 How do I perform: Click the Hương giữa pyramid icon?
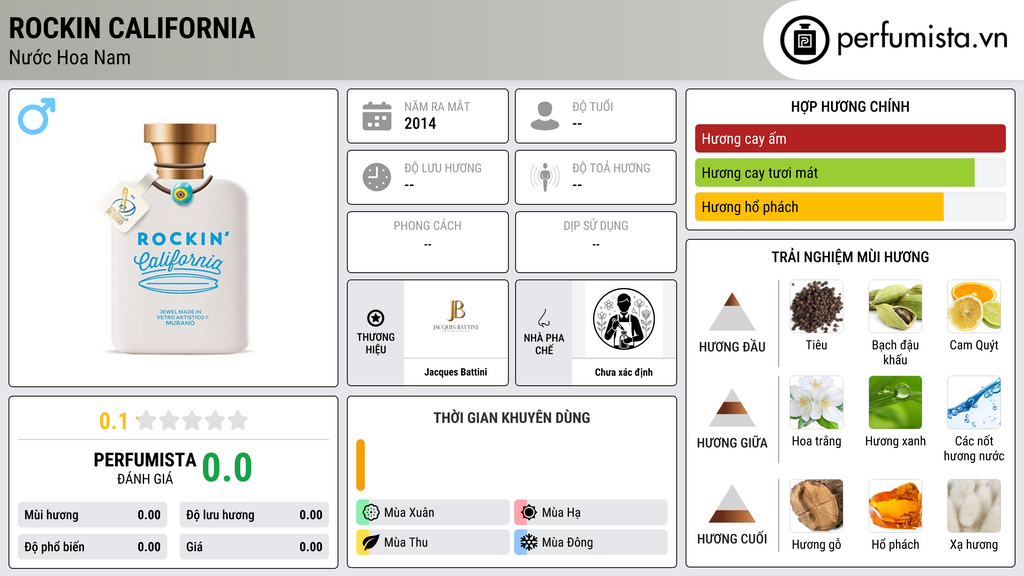pyautogui.click(x=732, y=408)
